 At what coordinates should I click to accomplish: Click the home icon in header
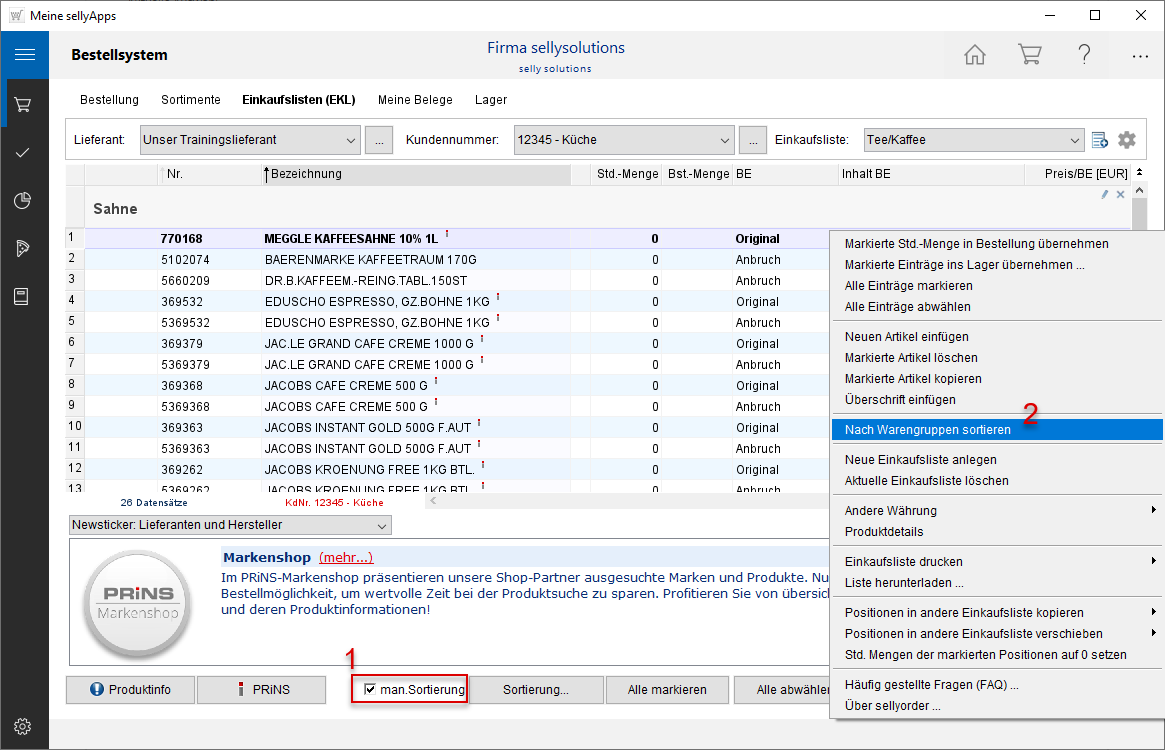point(975,55)
